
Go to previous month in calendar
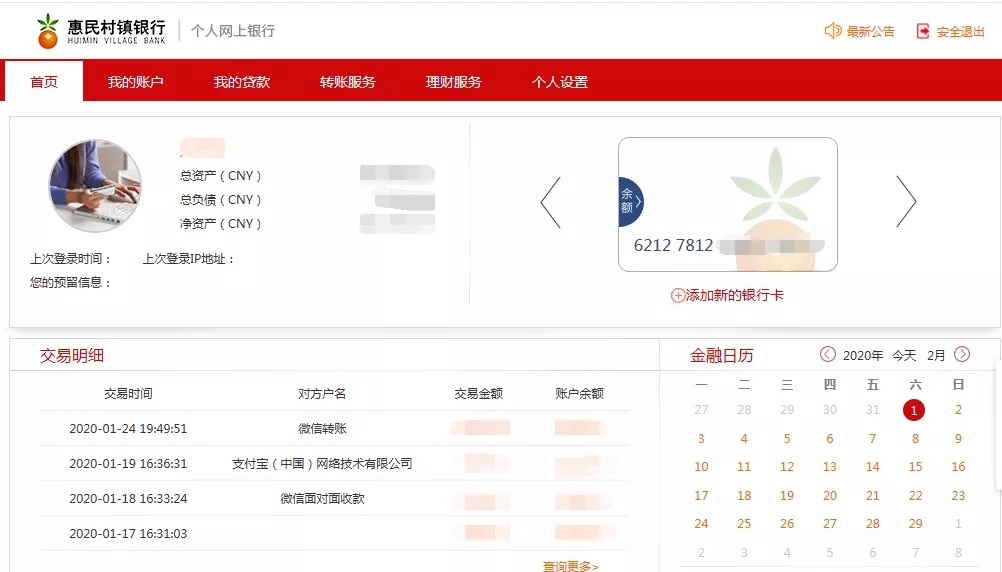pos(828,354)
